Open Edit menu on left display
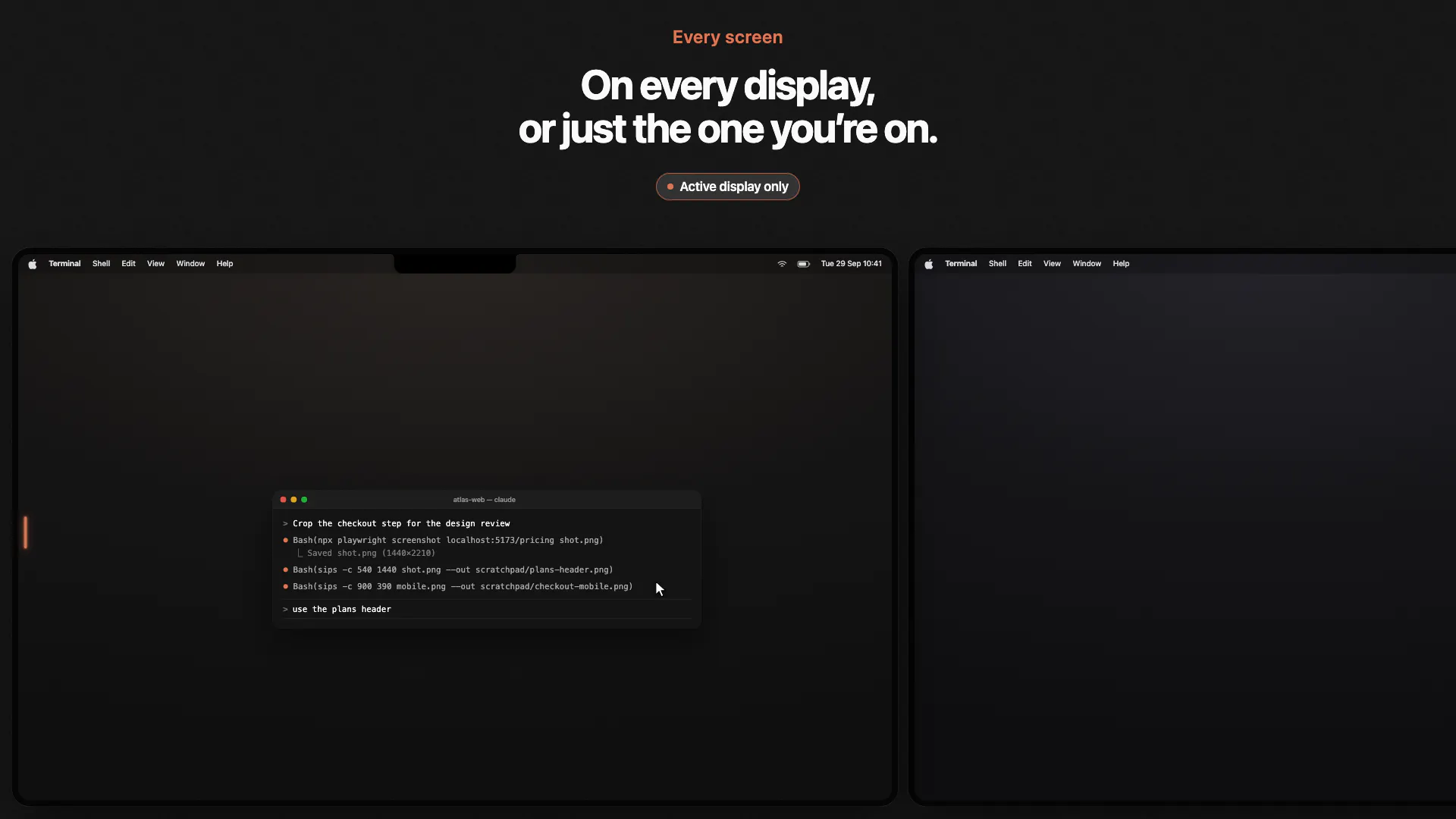This screenshot has height=819, width=1456. 128,264
